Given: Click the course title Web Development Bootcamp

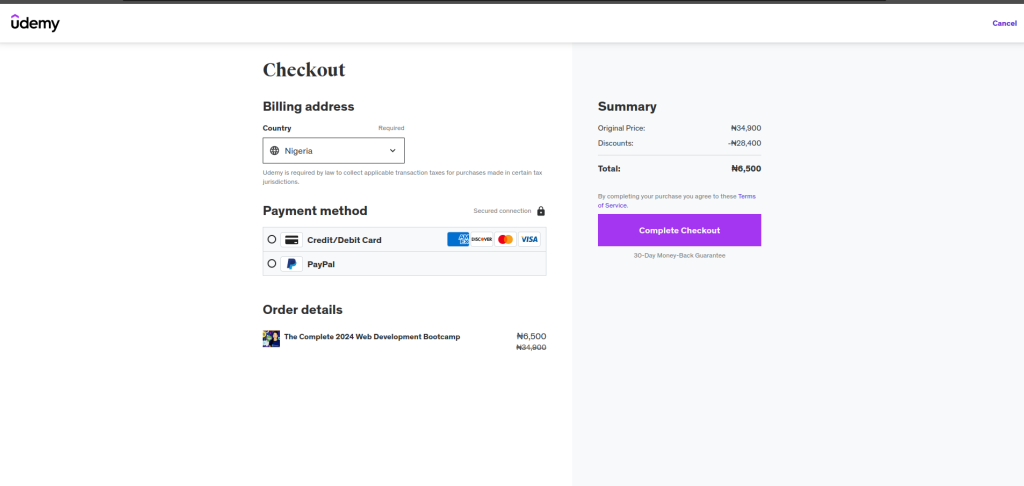Looking at the screenshot, I should 372,337.
